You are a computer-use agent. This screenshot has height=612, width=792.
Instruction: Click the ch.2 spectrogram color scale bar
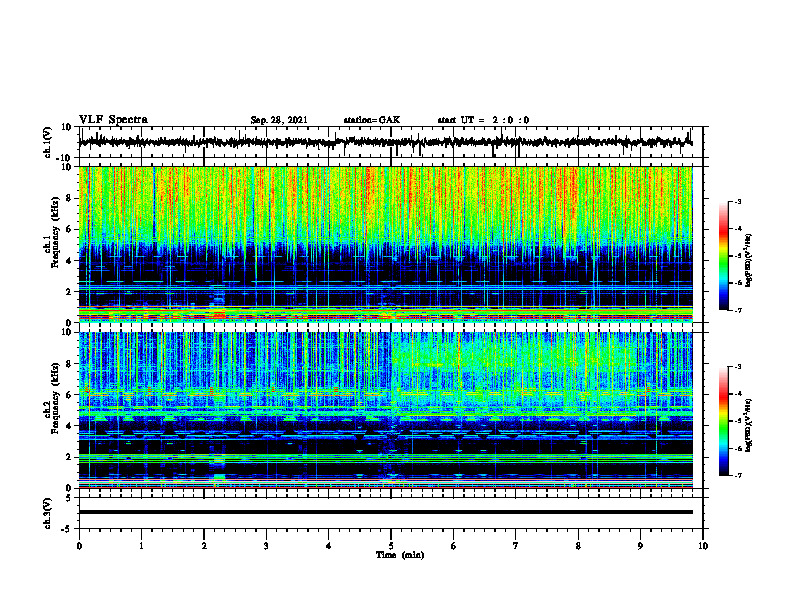pyautogui.click(x=723, y=421)
